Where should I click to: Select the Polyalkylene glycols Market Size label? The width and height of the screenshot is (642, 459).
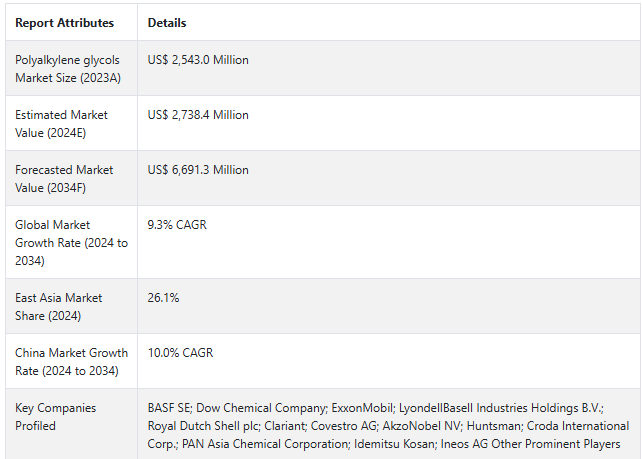pos(66,68)
